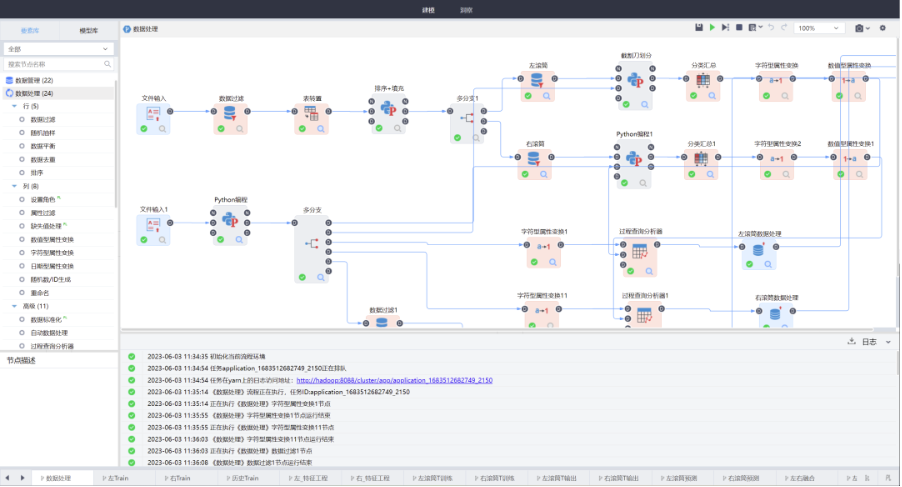Click the download icon in the log panel
902x487 pixels.
(x=851, y=341)
